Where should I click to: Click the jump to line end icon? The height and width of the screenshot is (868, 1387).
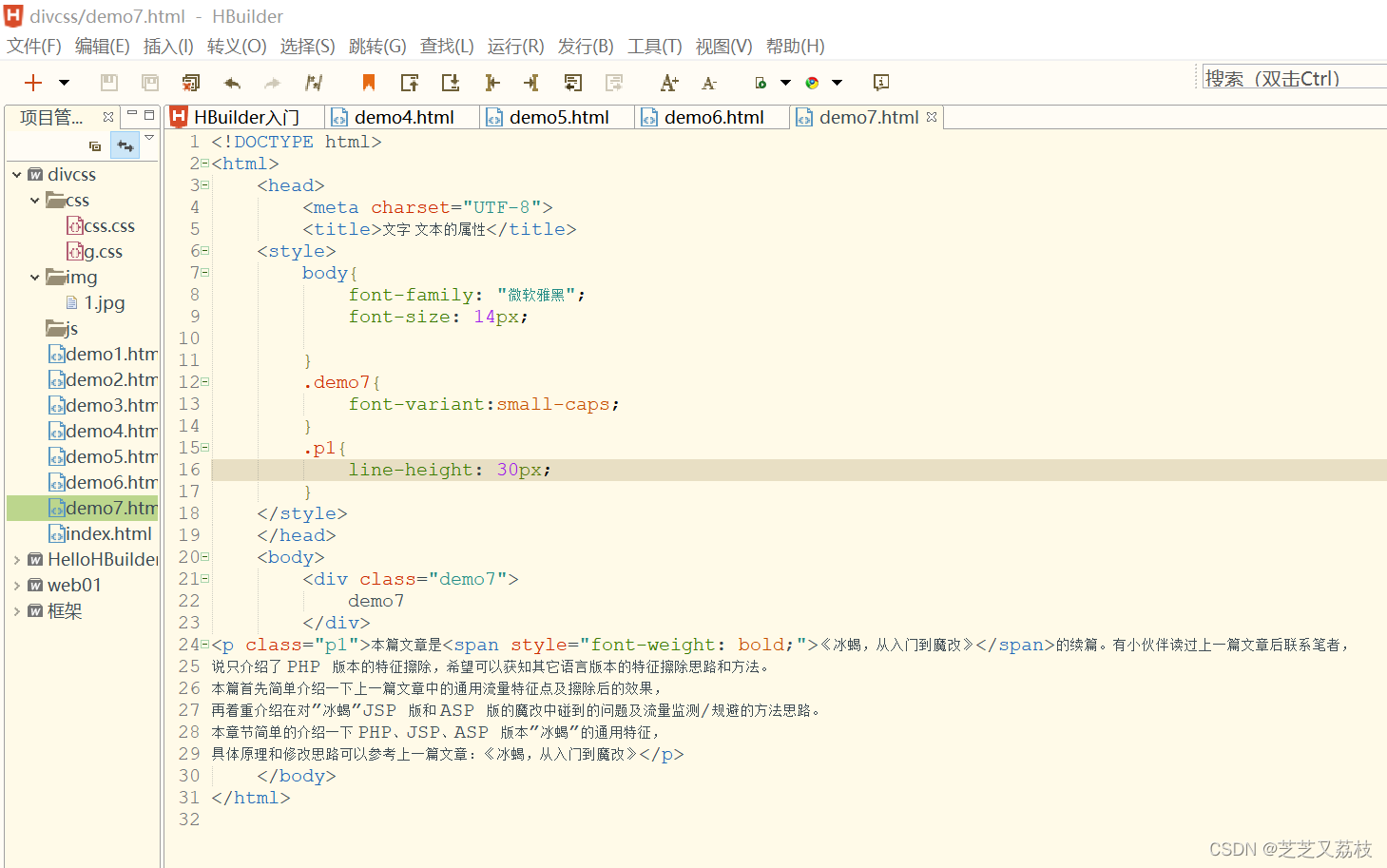point(531,83)
